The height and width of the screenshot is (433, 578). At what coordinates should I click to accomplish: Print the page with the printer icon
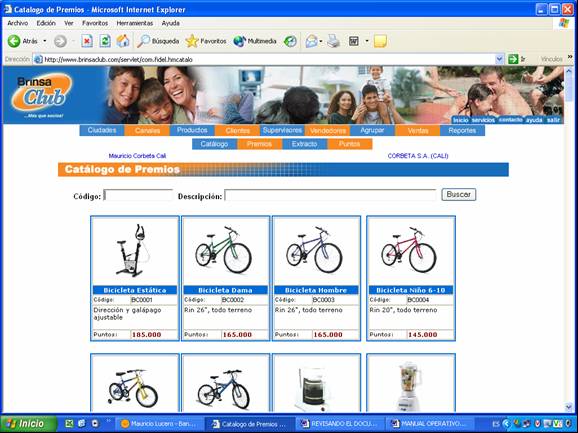(334, 41)
